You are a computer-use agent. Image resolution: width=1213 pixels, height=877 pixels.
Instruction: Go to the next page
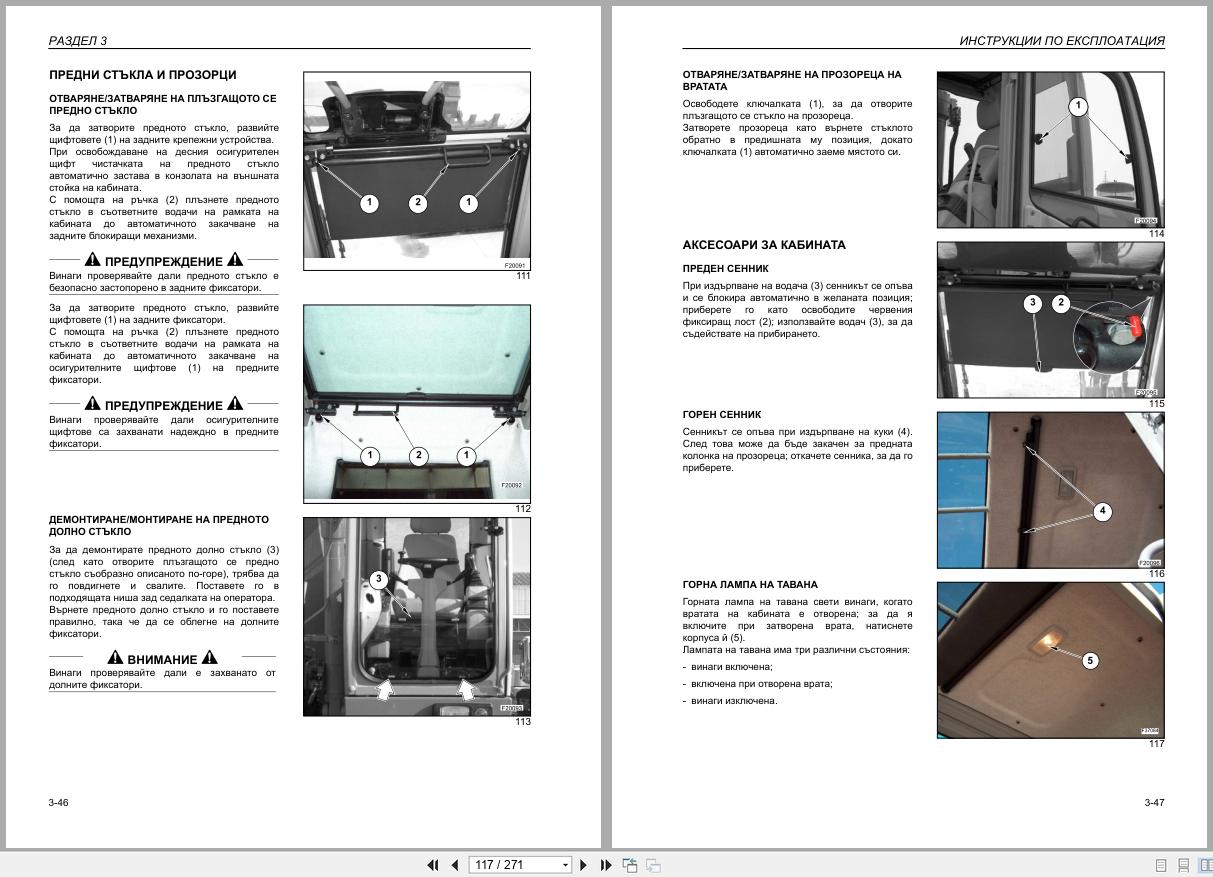[x=584, y=865]
